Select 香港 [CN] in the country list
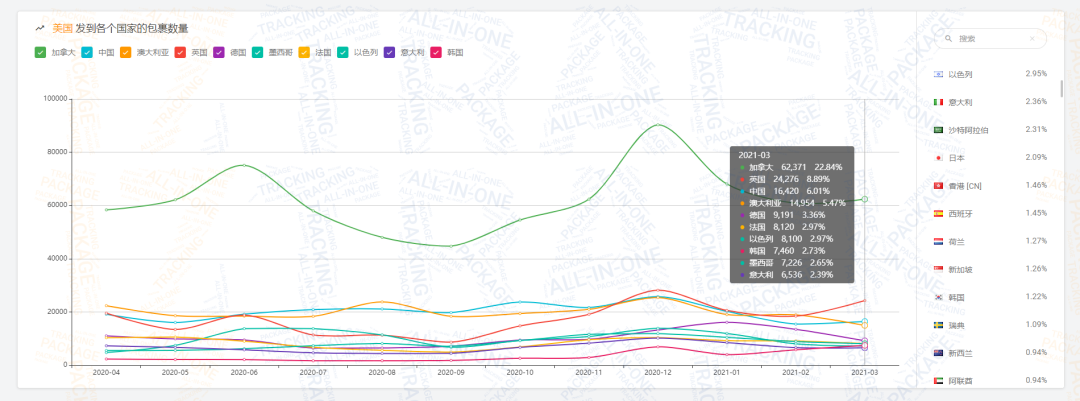Screen dimensions: 1080x401 (x=968, y=186)
